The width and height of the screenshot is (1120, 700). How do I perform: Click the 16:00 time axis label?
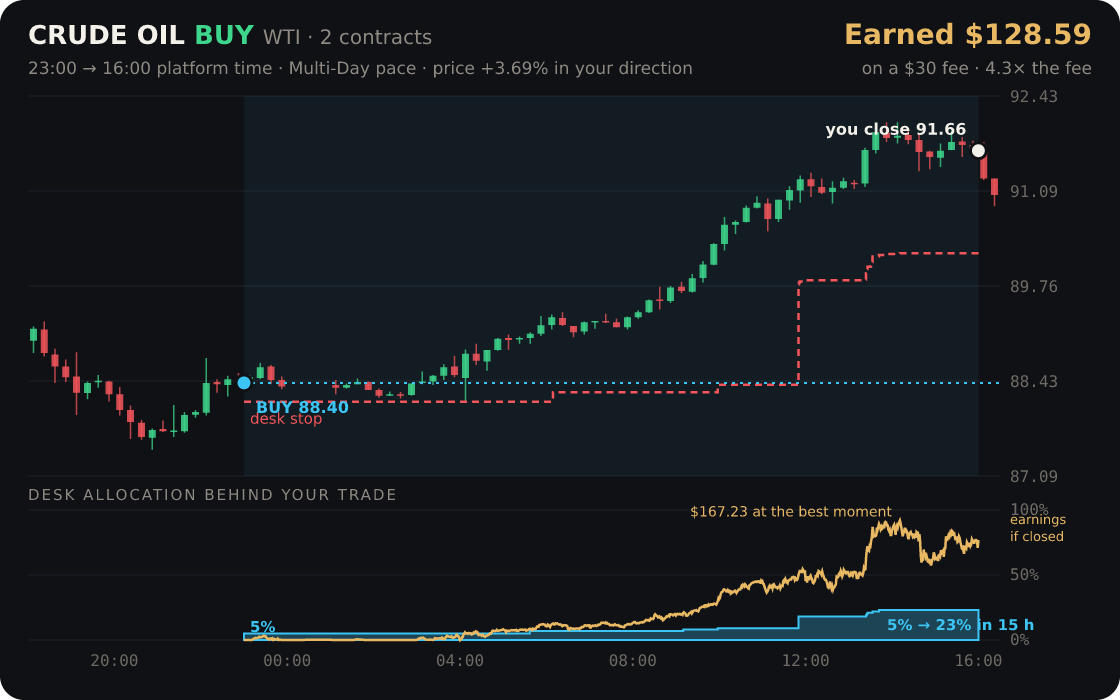click(979, 661)
